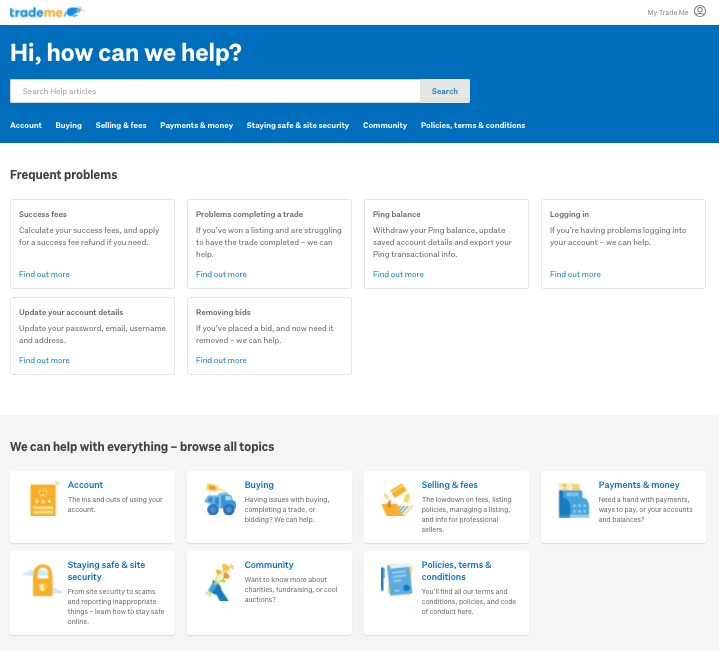The width and height of the screenshot is (719, 651).
Task: Open the Community topic heading link
Action: 269,565
